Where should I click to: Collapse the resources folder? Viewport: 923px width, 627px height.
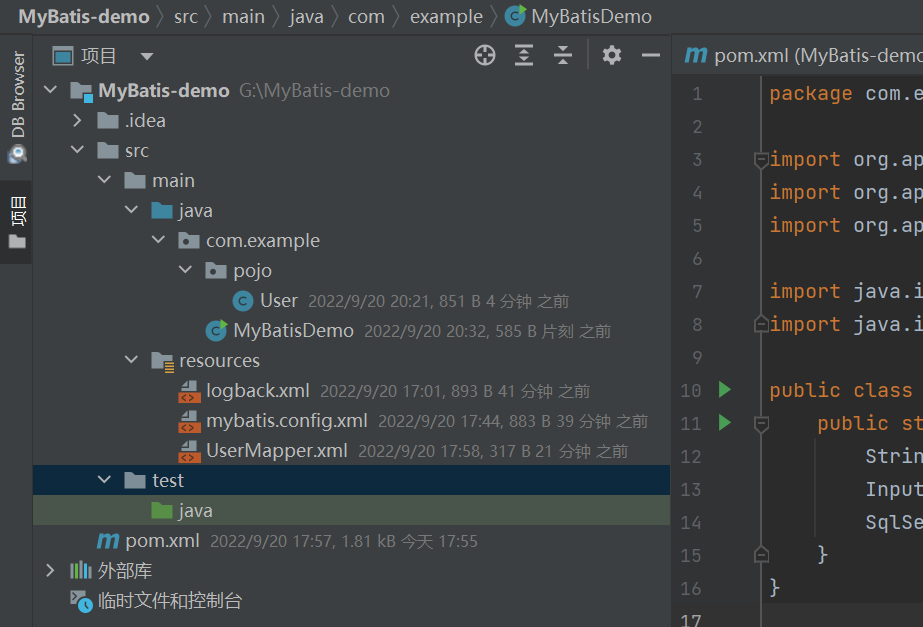pos(131,359)
